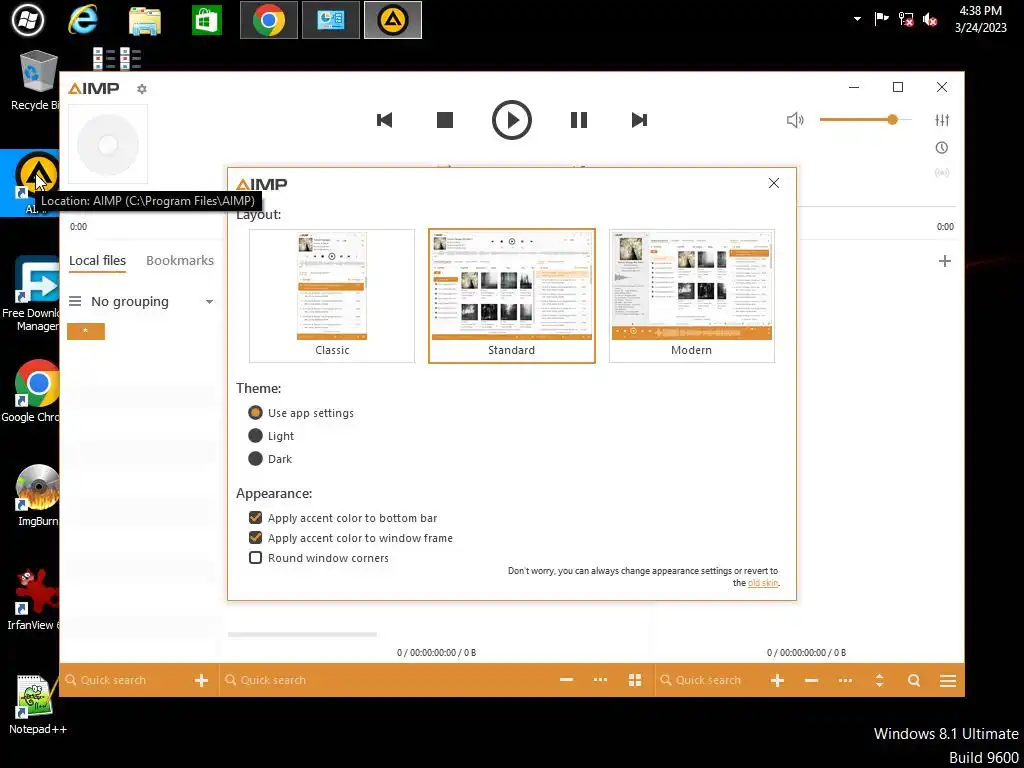This screenshot has width=1024, height=768.
Task: Select the orange asterisk group item
Action: click(86, 332)
